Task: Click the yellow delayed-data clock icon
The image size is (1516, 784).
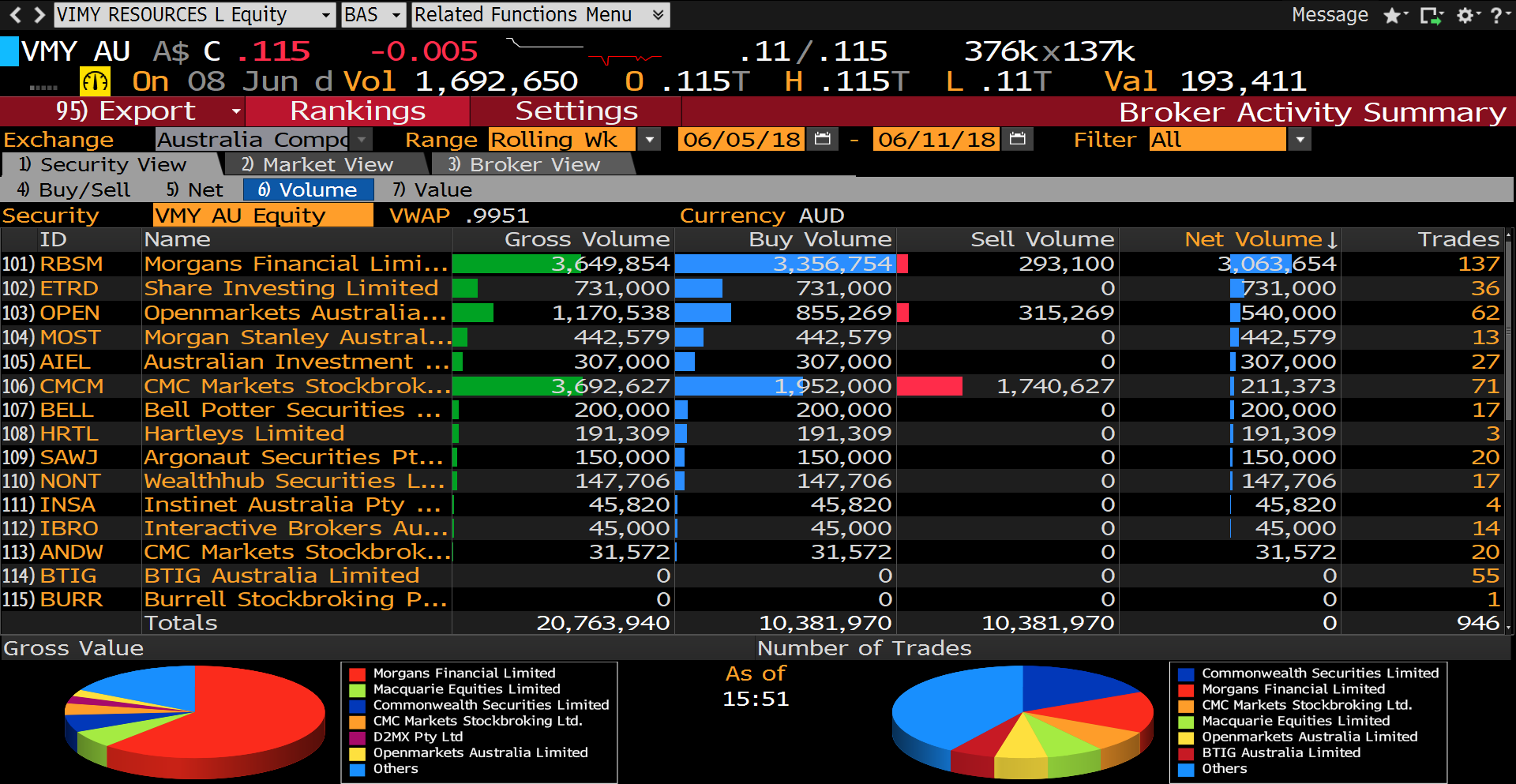Action: coord(96,81)
